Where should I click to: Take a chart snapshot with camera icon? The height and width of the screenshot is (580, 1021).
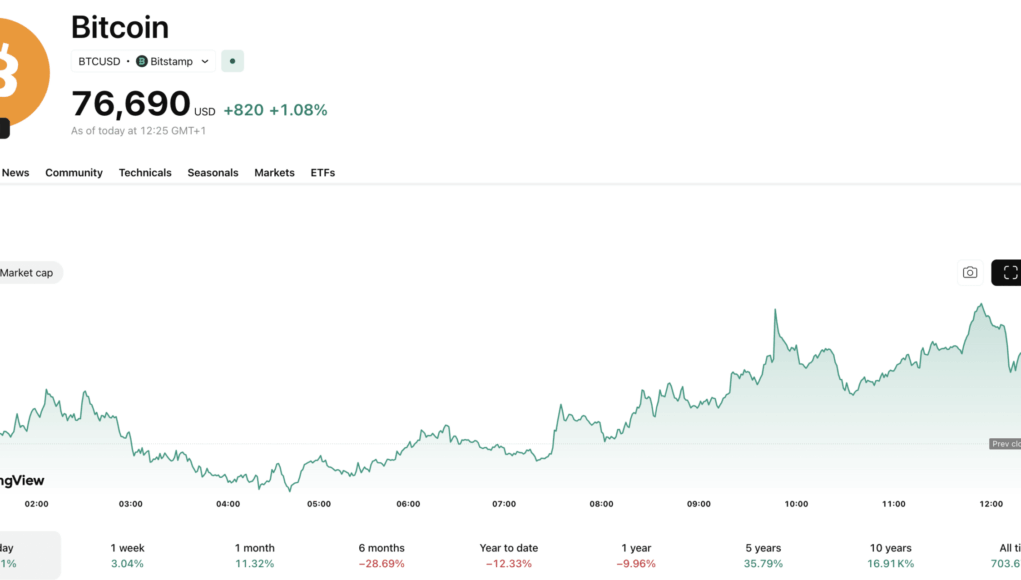pos(969,272)
